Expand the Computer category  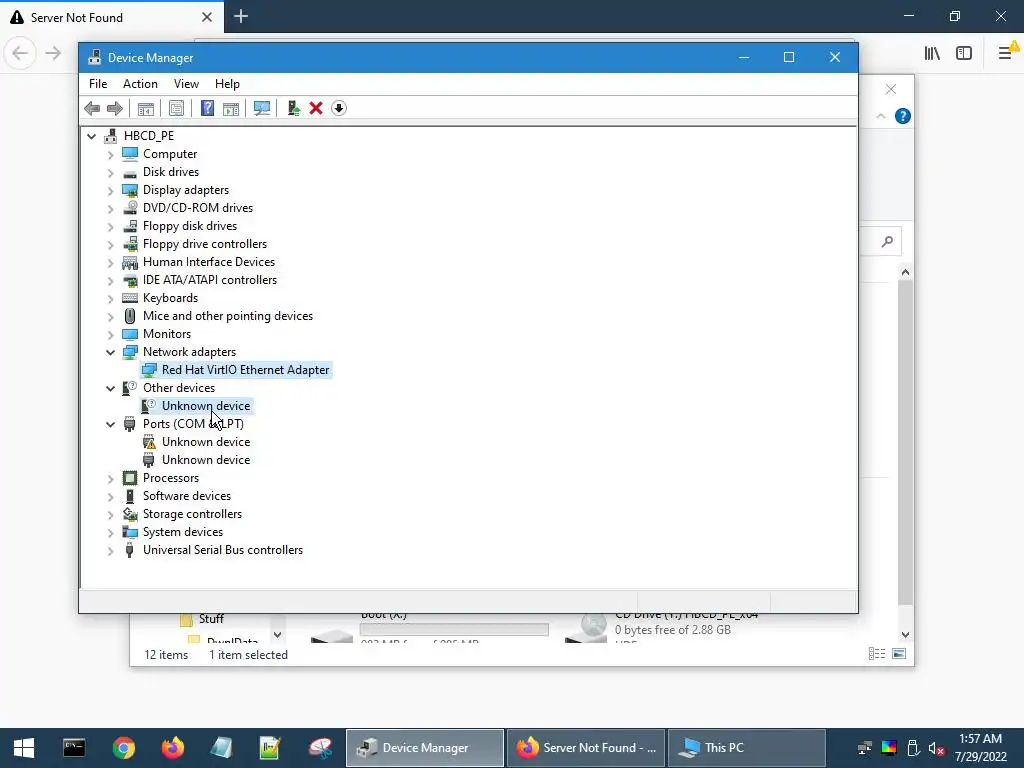click(x=110, y=155)
